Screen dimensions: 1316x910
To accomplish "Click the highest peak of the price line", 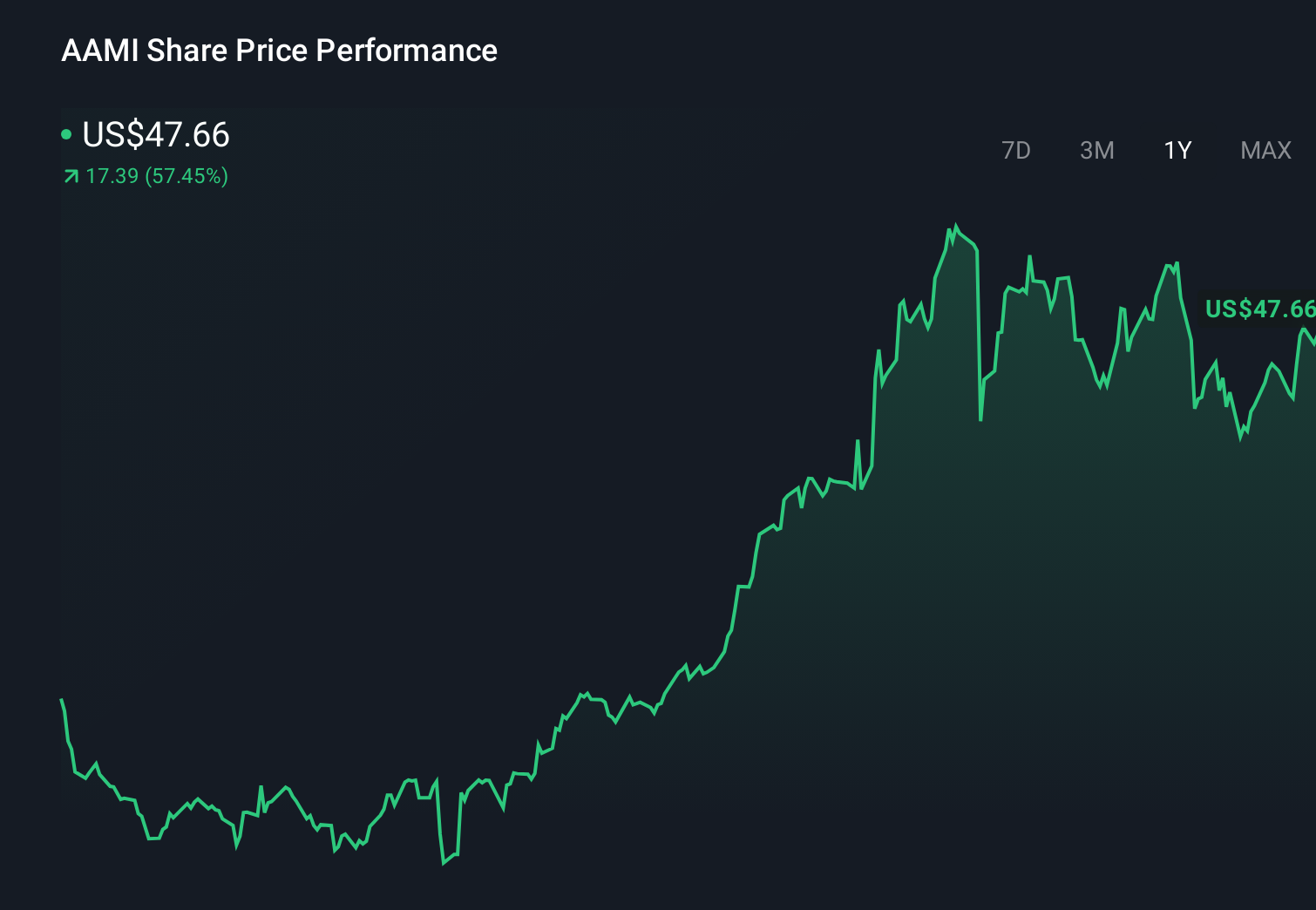I will click(955, 225).
